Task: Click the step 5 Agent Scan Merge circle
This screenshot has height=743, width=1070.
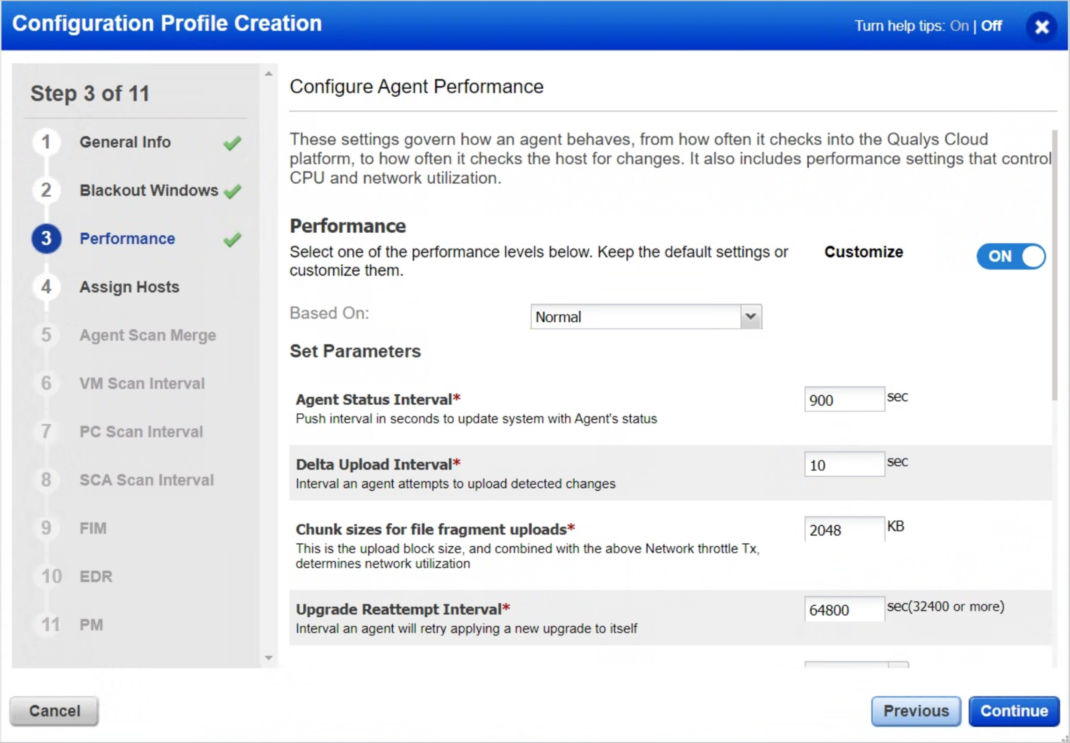Action: click(46, 335)
